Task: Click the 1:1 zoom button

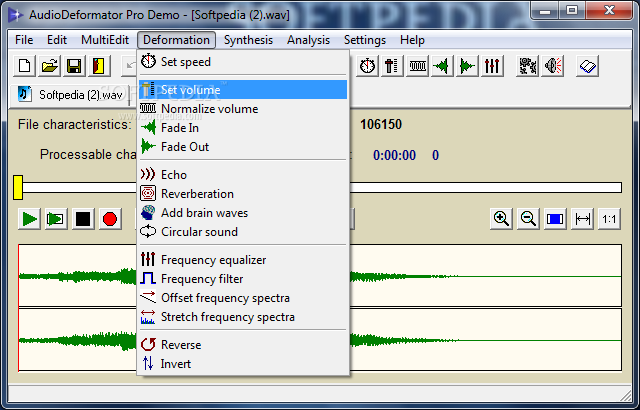Action: point(609,219)
